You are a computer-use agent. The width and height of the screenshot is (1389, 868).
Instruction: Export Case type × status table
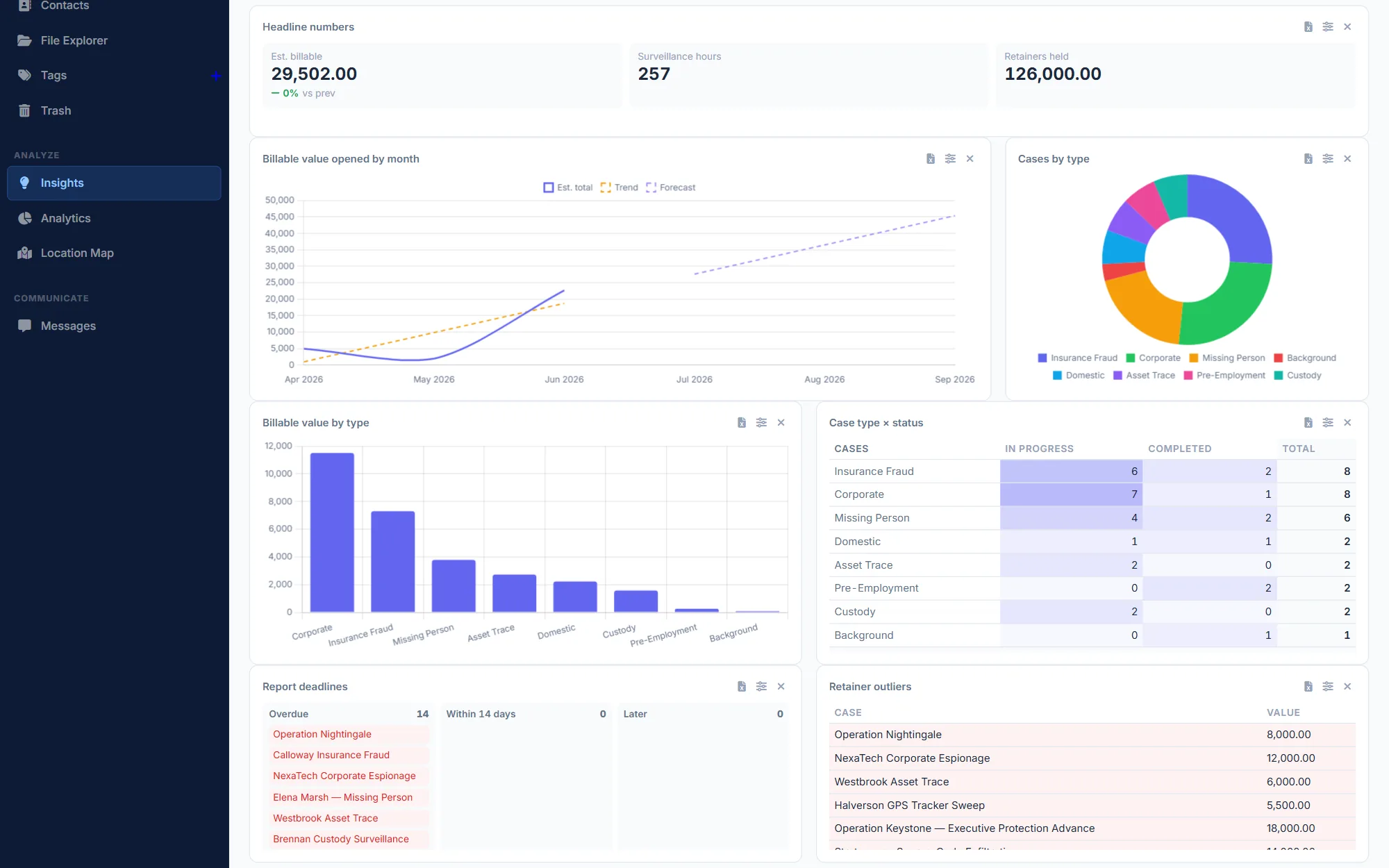coord(1308,422)
